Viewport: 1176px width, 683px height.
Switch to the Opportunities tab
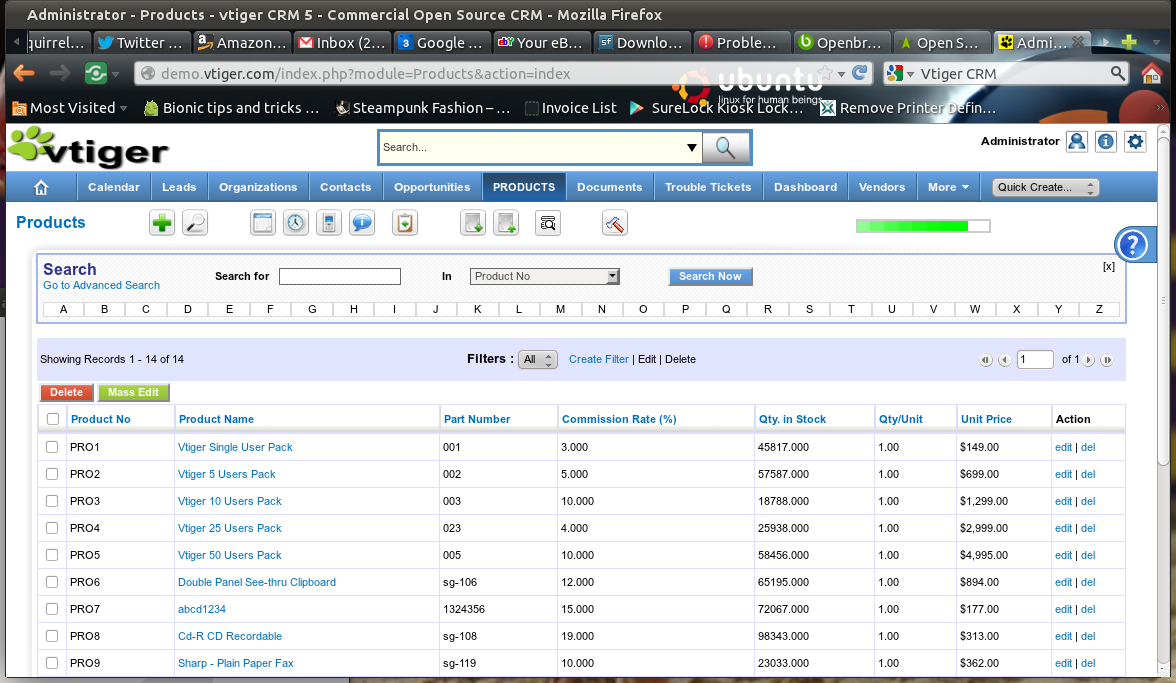pyautogui.click(x=432, y=187)
